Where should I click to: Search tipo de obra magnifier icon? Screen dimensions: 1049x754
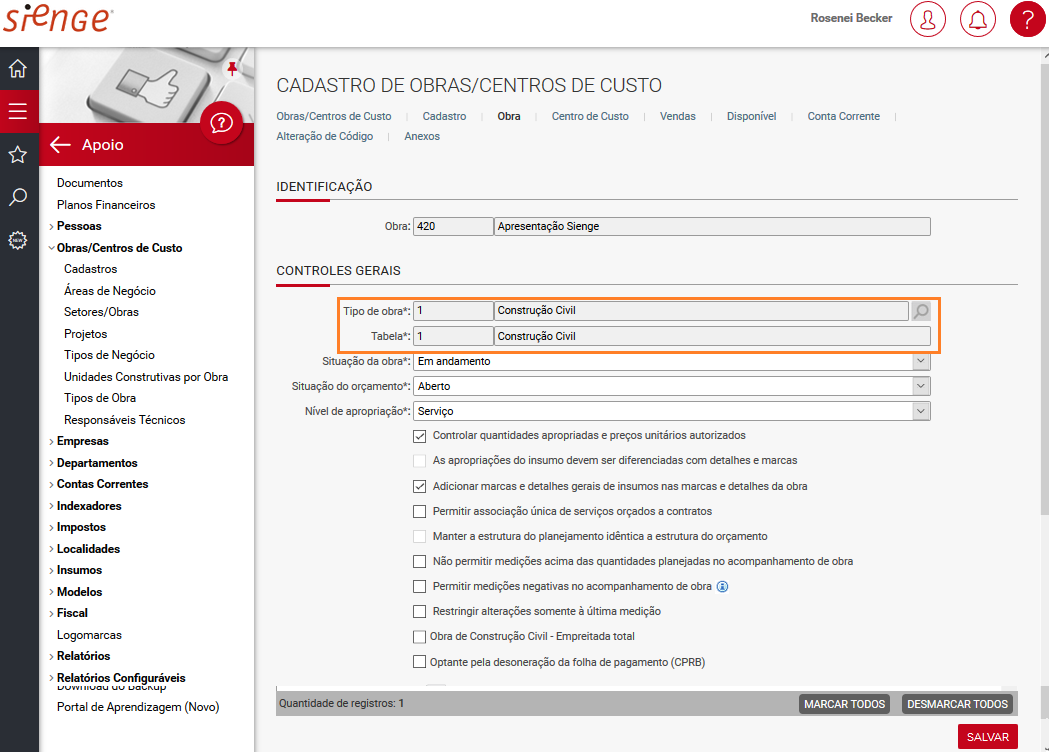point(921,311)
